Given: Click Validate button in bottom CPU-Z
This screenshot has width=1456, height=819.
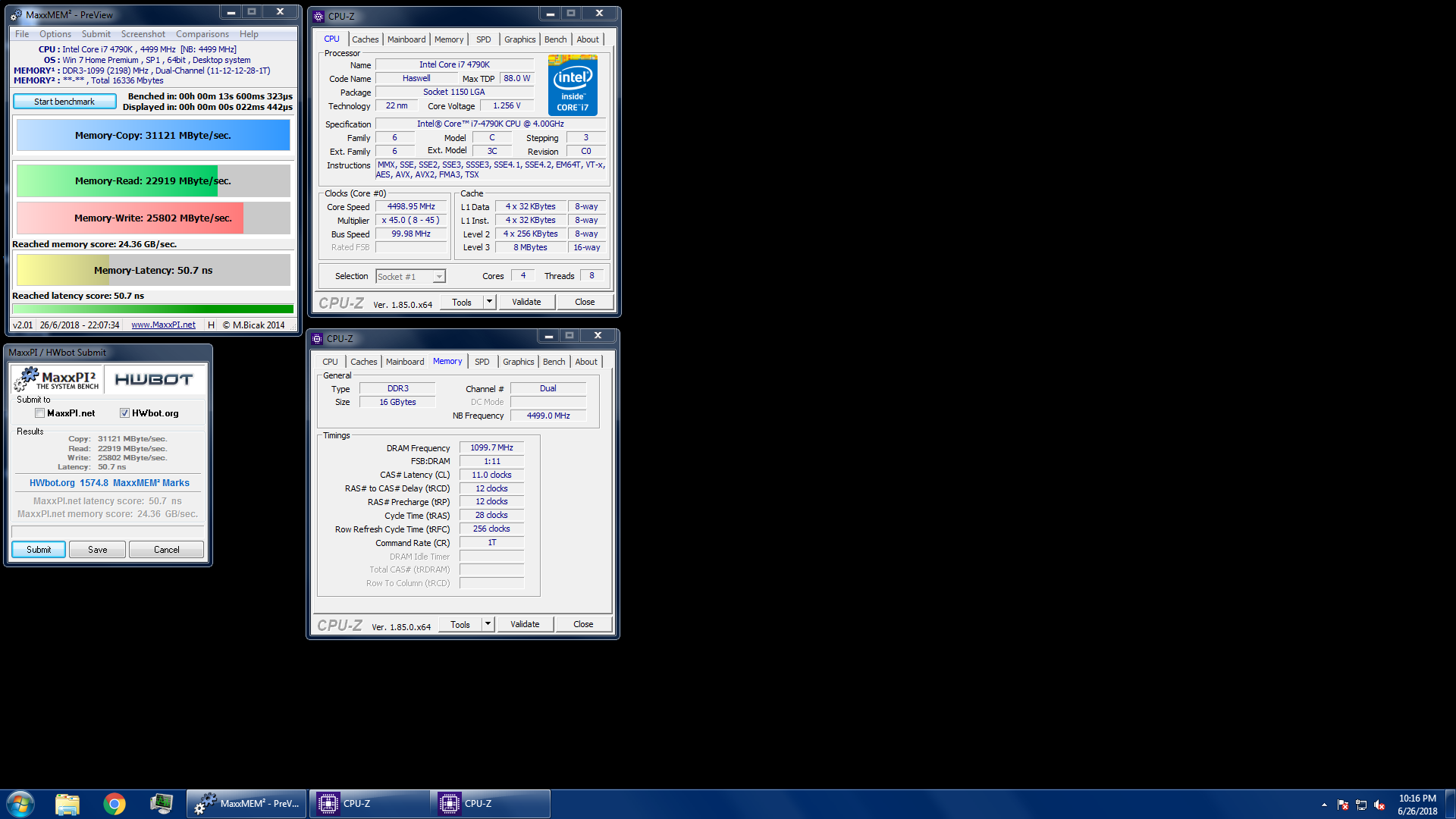Looking at the screenshot, I should (x=525, y=624).
